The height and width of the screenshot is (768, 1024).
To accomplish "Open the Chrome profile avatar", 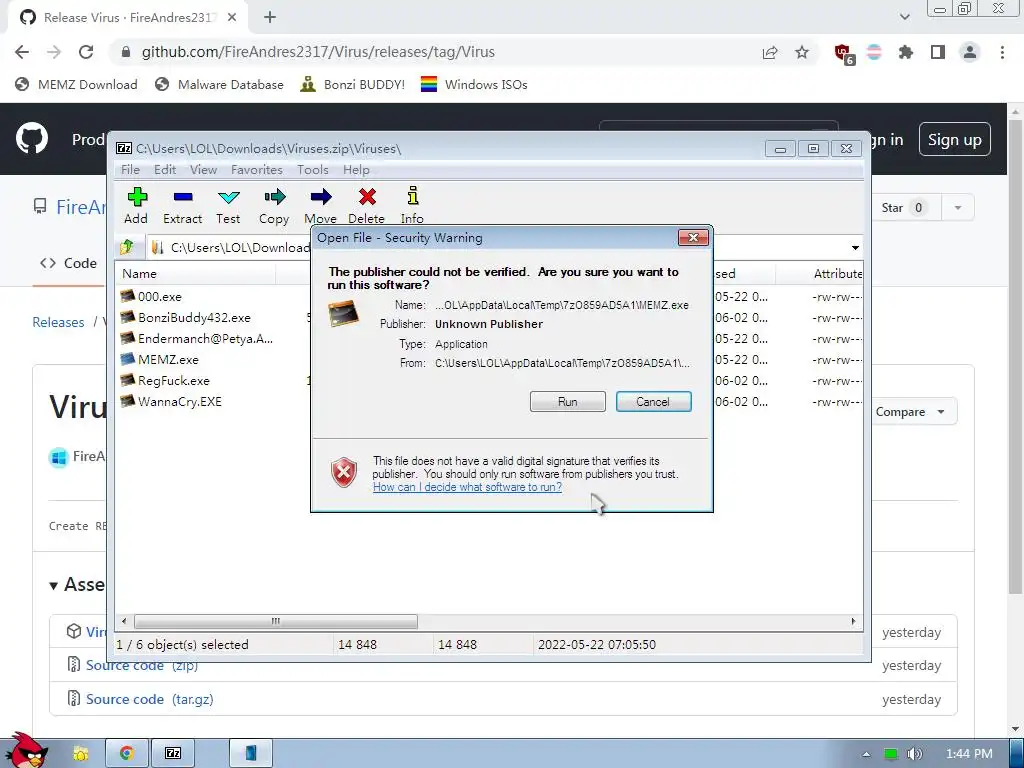I will click(x=970, y=52).
